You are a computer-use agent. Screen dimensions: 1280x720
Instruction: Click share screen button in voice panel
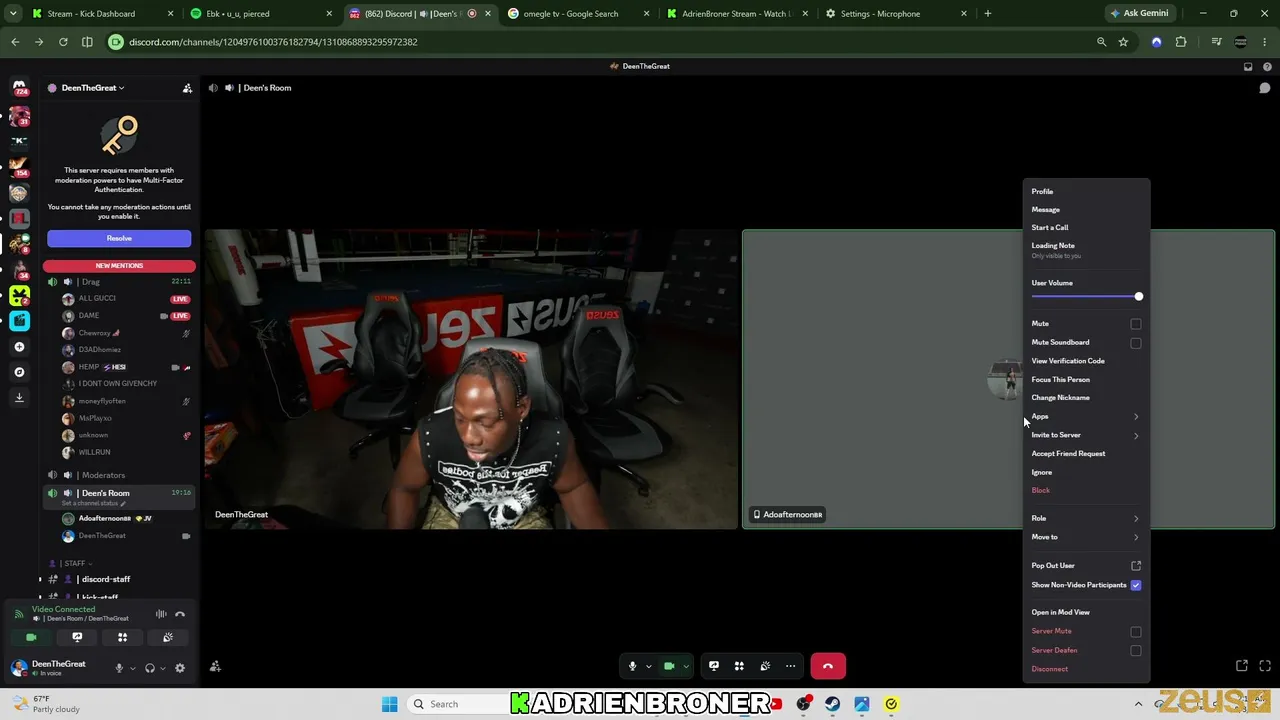pyautogui.click(x=77, y=637)
